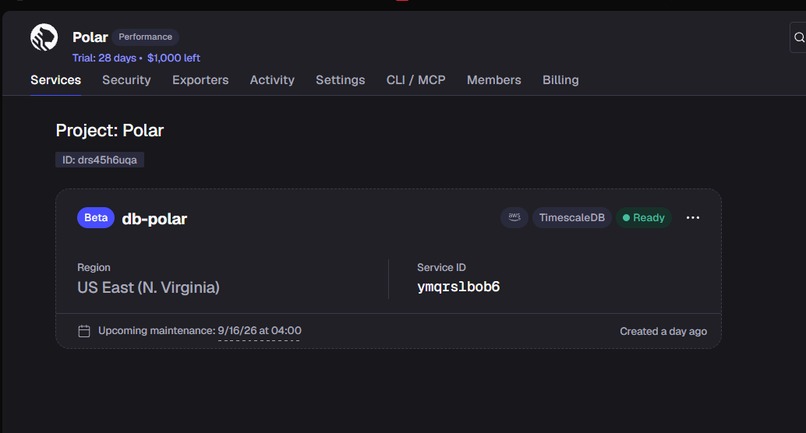Click the Created a day ago text

[x=663, y=331]
